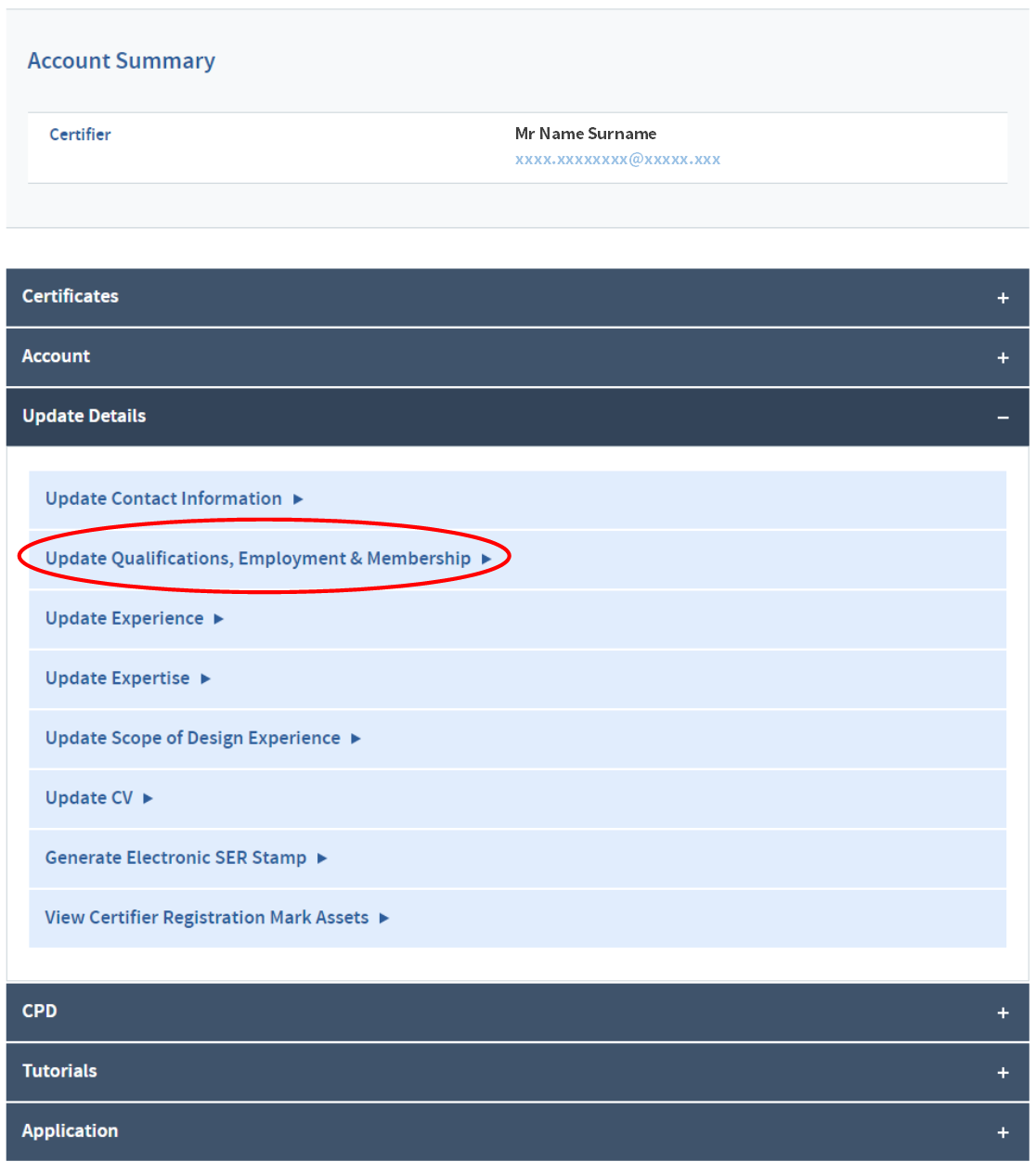Select the Mr Name Surname text
Screen dimensions: 1036x1174
pos(586,134)
